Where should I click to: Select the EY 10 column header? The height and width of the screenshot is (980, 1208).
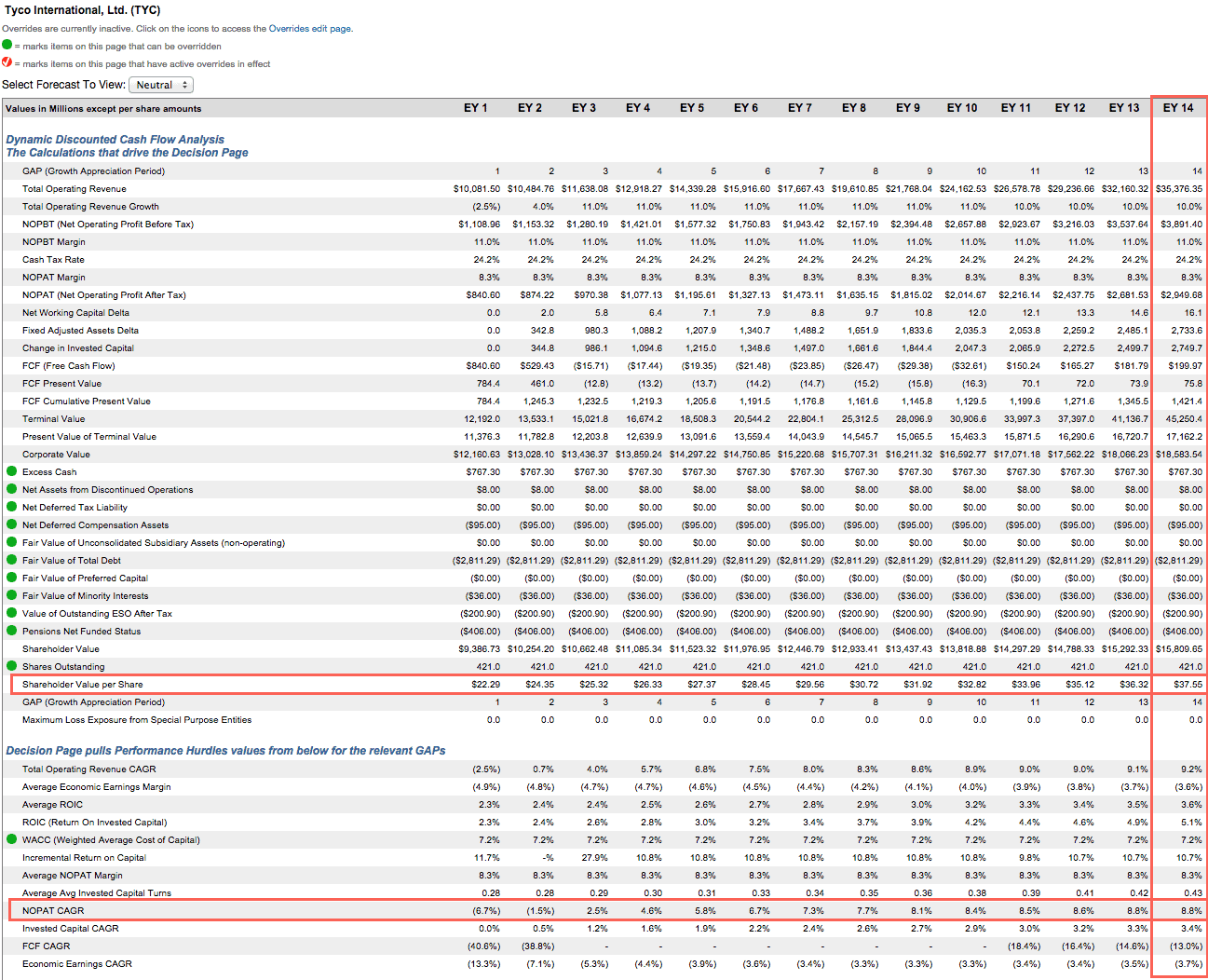[x=962, y=108]
